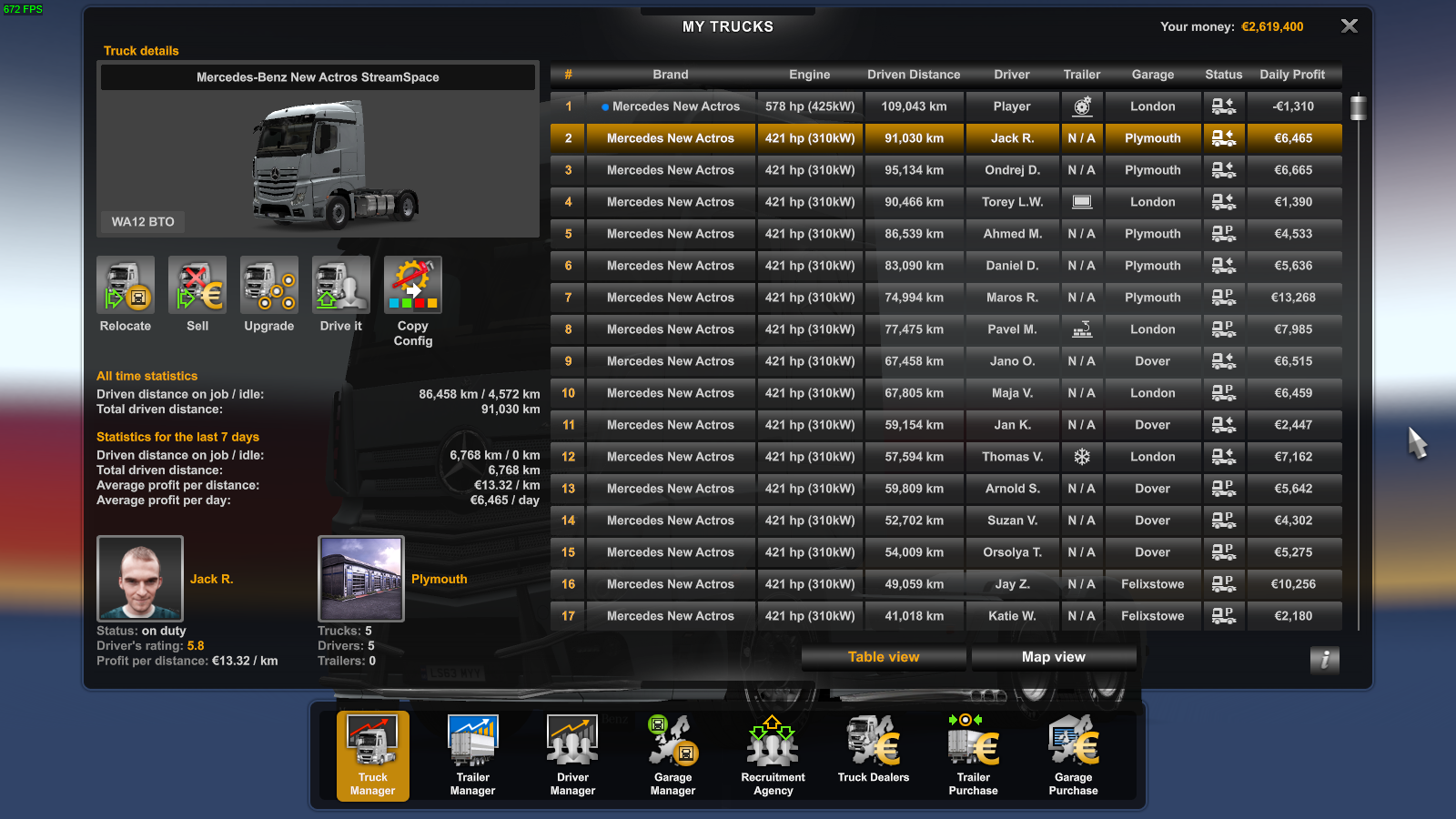Sort the table by Status column
The width and height of the screenshot is (1456, 819).
point(1224,75)
